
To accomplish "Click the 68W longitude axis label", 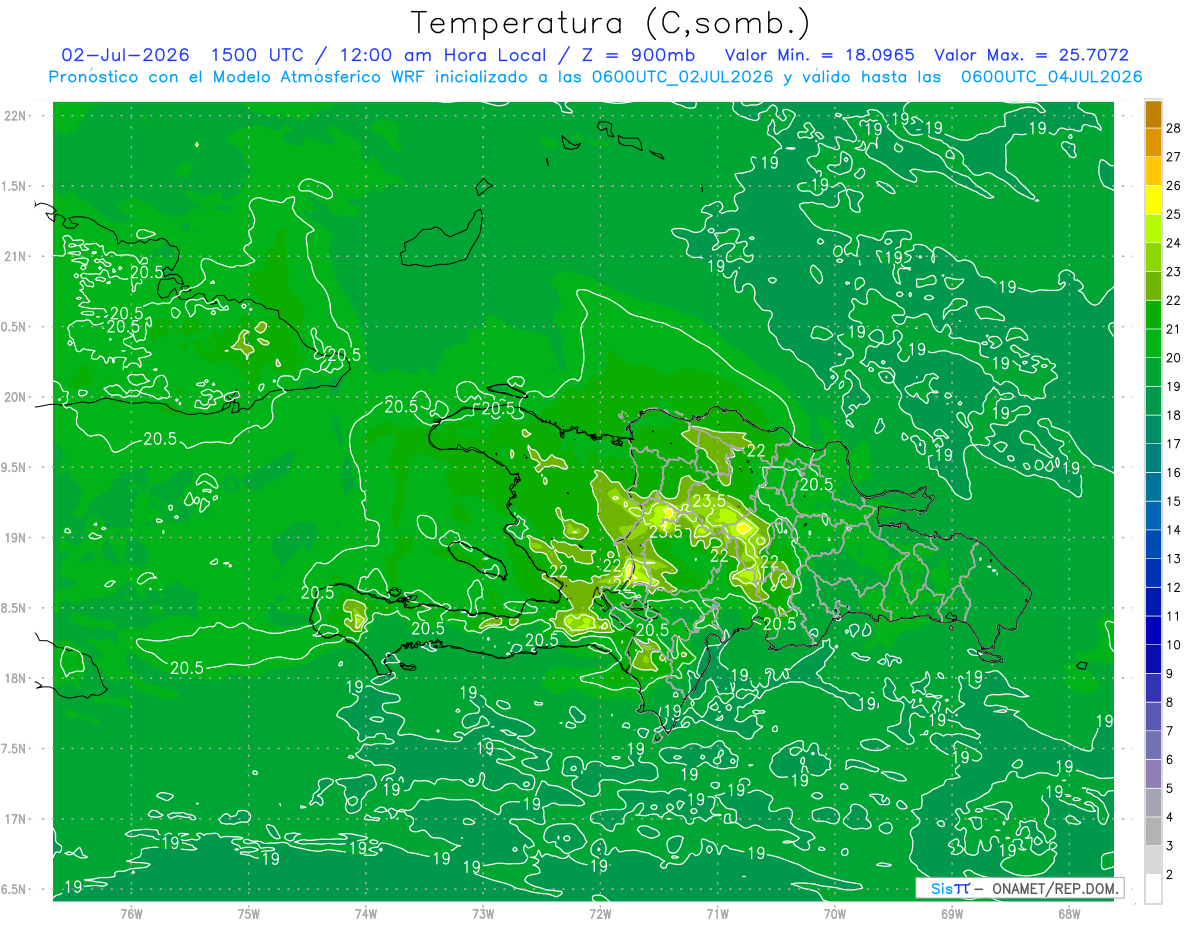I will (1069, 913).
